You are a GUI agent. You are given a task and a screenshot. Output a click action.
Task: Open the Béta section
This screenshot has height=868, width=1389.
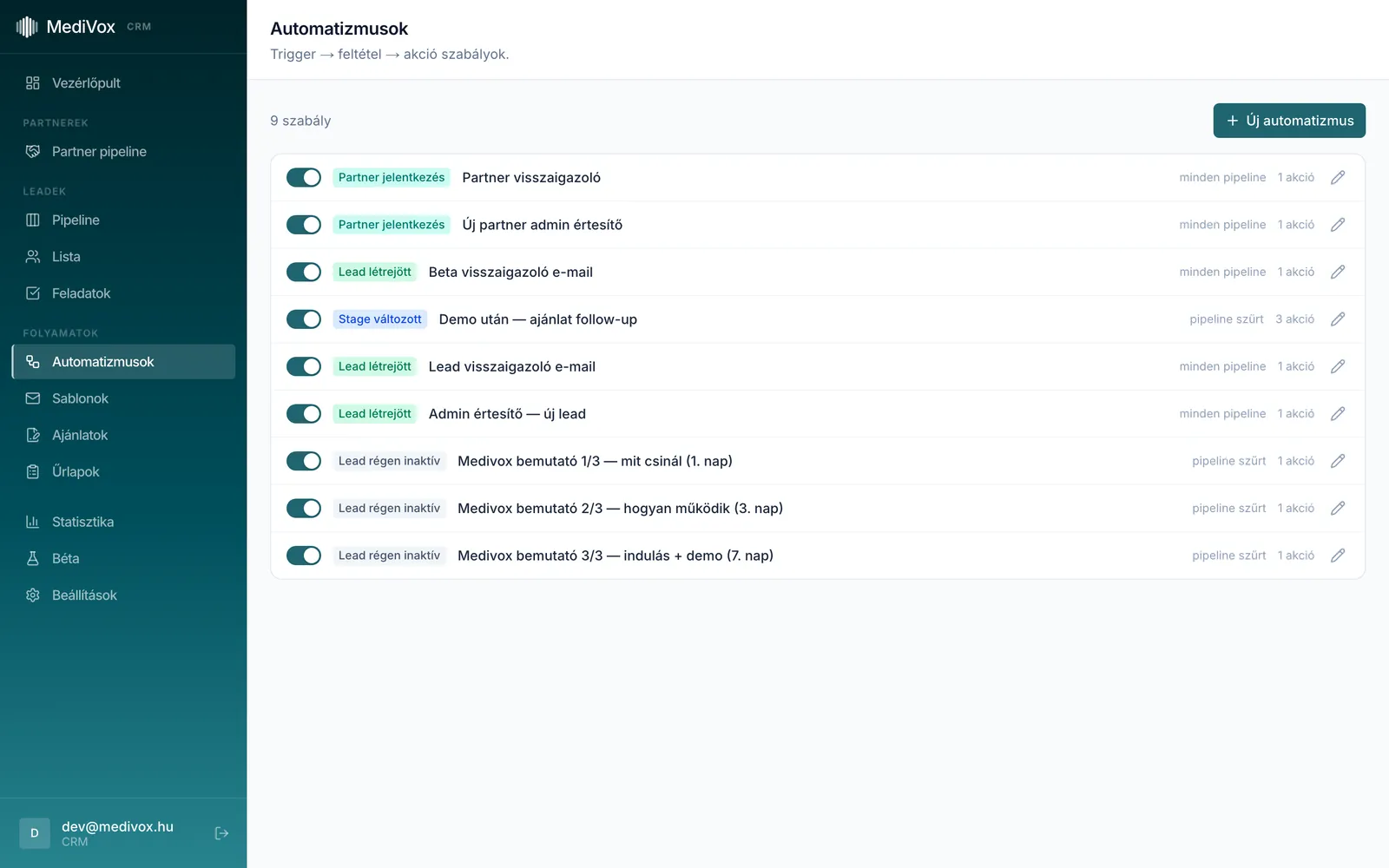[123, 558]
